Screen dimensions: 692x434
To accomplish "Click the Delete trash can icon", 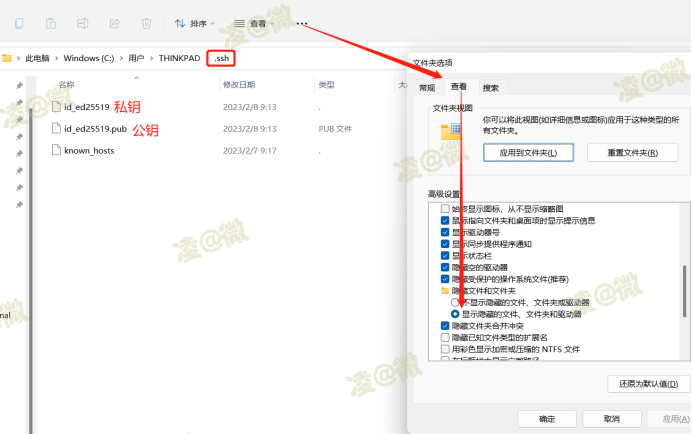I will tap(147, 23).
